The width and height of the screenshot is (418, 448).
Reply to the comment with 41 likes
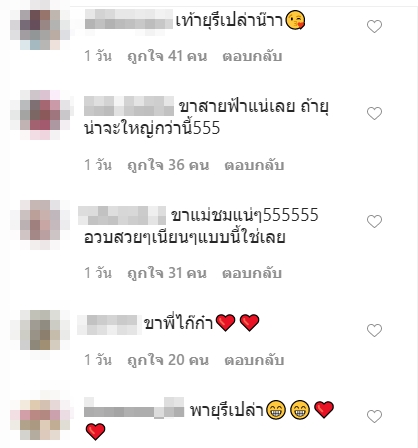(252, 56)
